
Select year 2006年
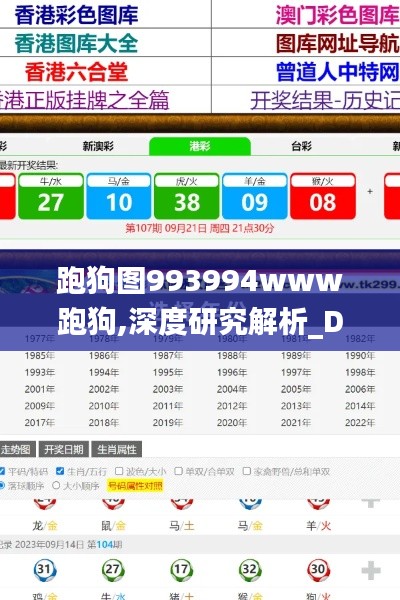tap(360, 389)
